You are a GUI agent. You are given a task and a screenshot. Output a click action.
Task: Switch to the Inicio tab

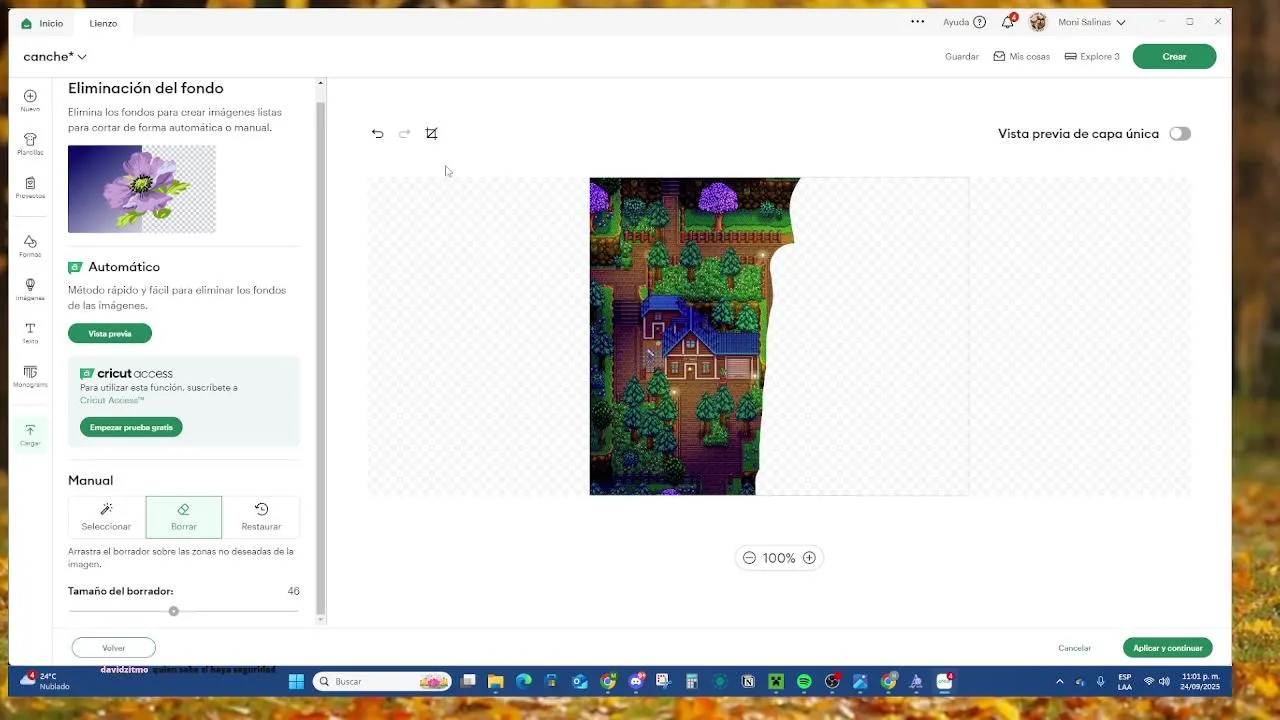42,23
